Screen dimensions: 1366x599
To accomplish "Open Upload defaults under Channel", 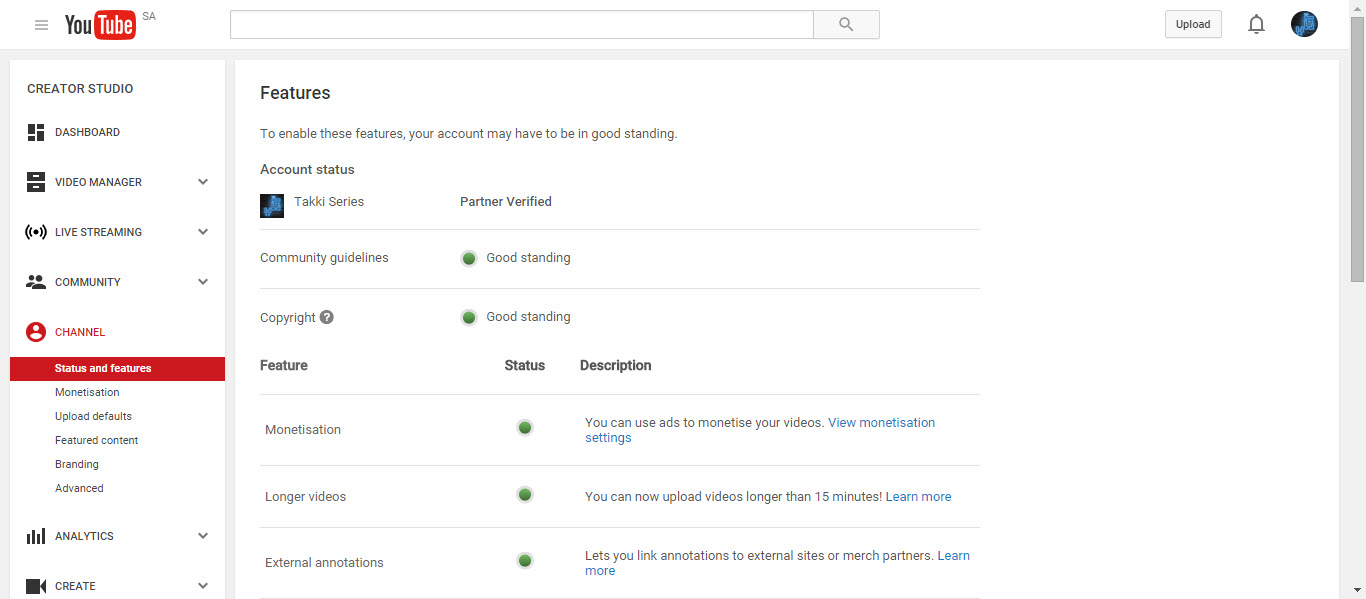I will [93, 416].
